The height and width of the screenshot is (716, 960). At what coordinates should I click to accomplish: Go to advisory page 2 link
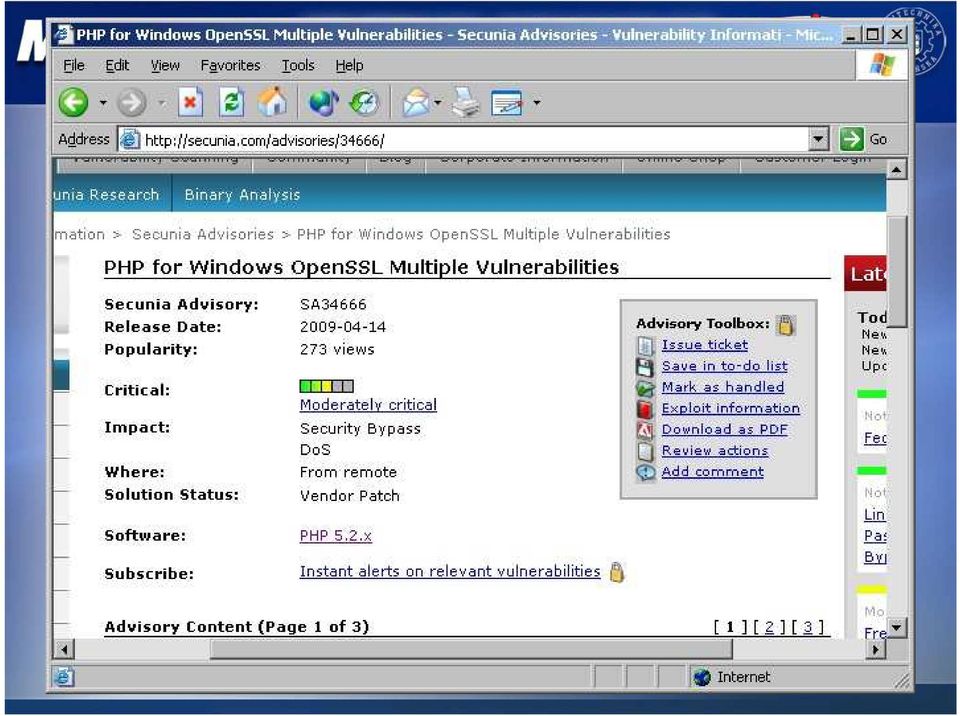pos(770,627)
